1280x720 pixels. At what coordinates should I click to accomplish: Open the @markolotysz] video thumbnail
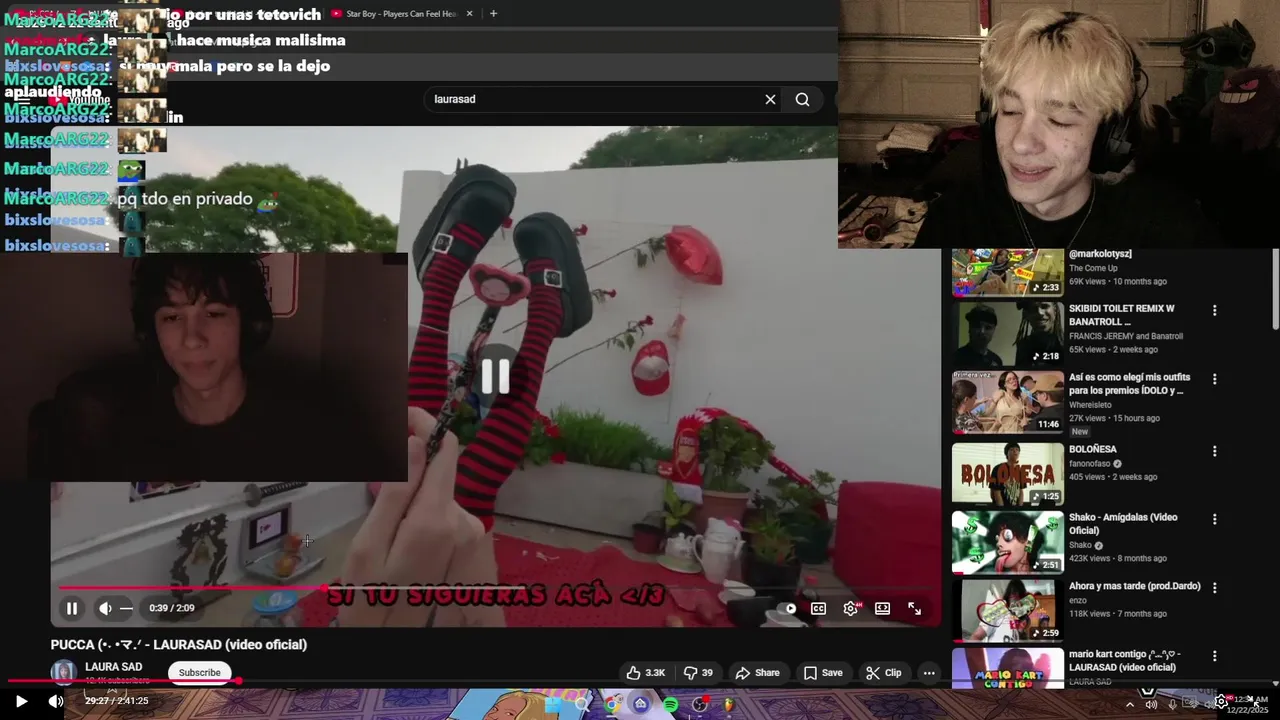pyautogui.click(x=1008, y=272)
